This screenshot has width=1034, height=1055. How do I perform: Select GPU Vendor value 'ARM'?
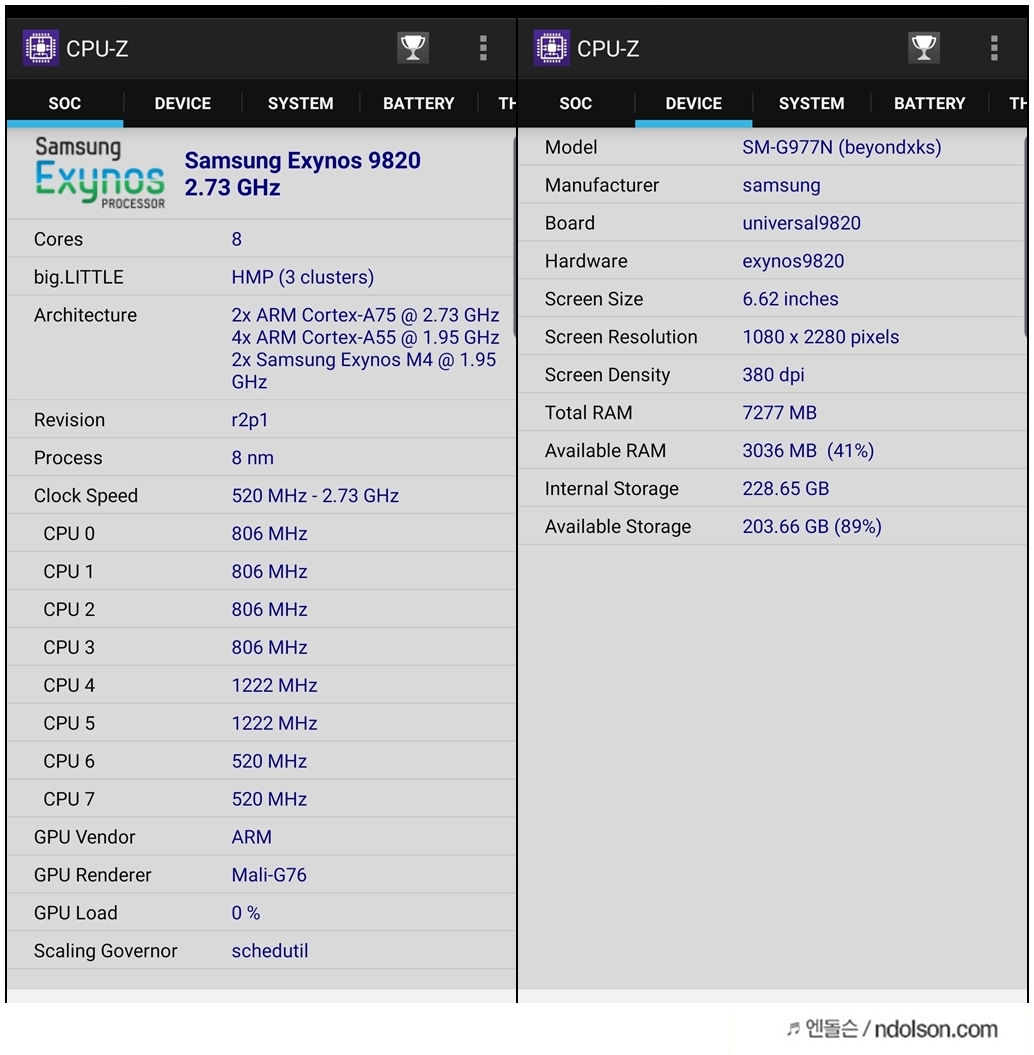point(252,837)
